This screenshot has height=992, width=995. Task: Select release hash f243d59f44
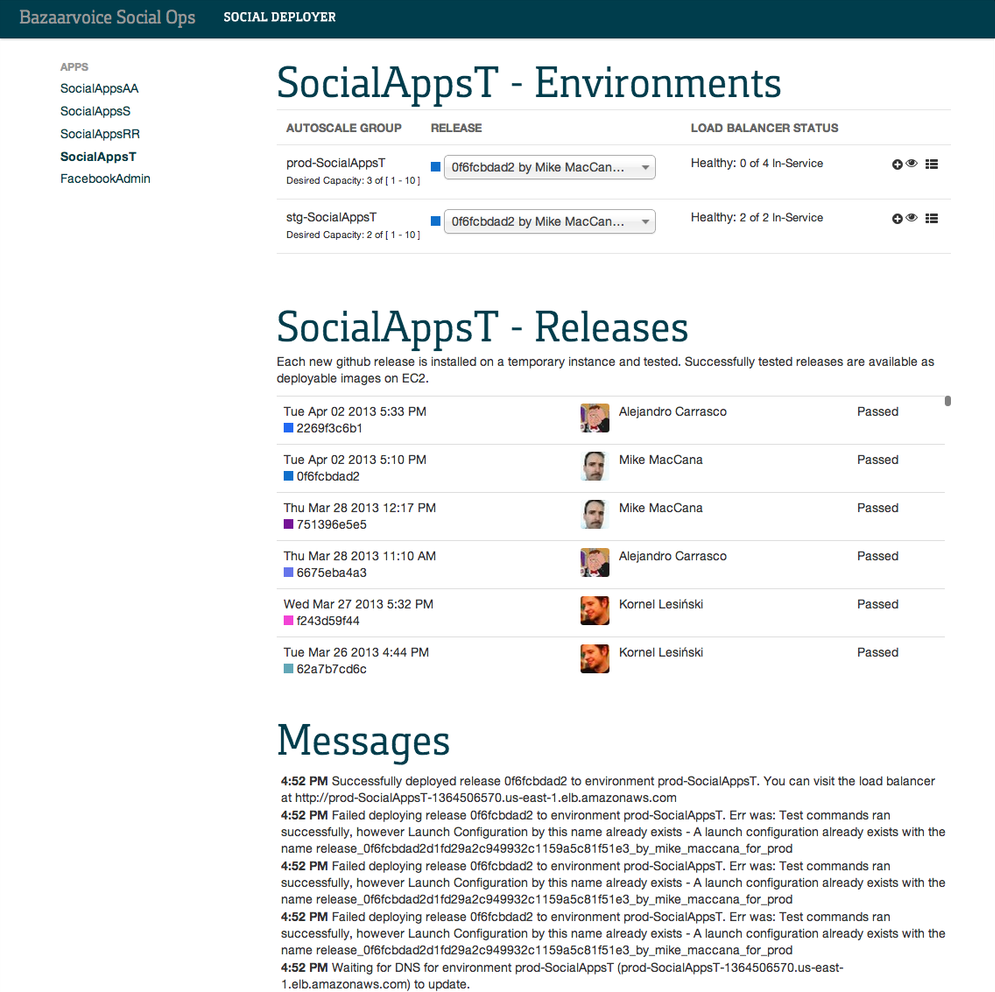[x=328, y=621]
